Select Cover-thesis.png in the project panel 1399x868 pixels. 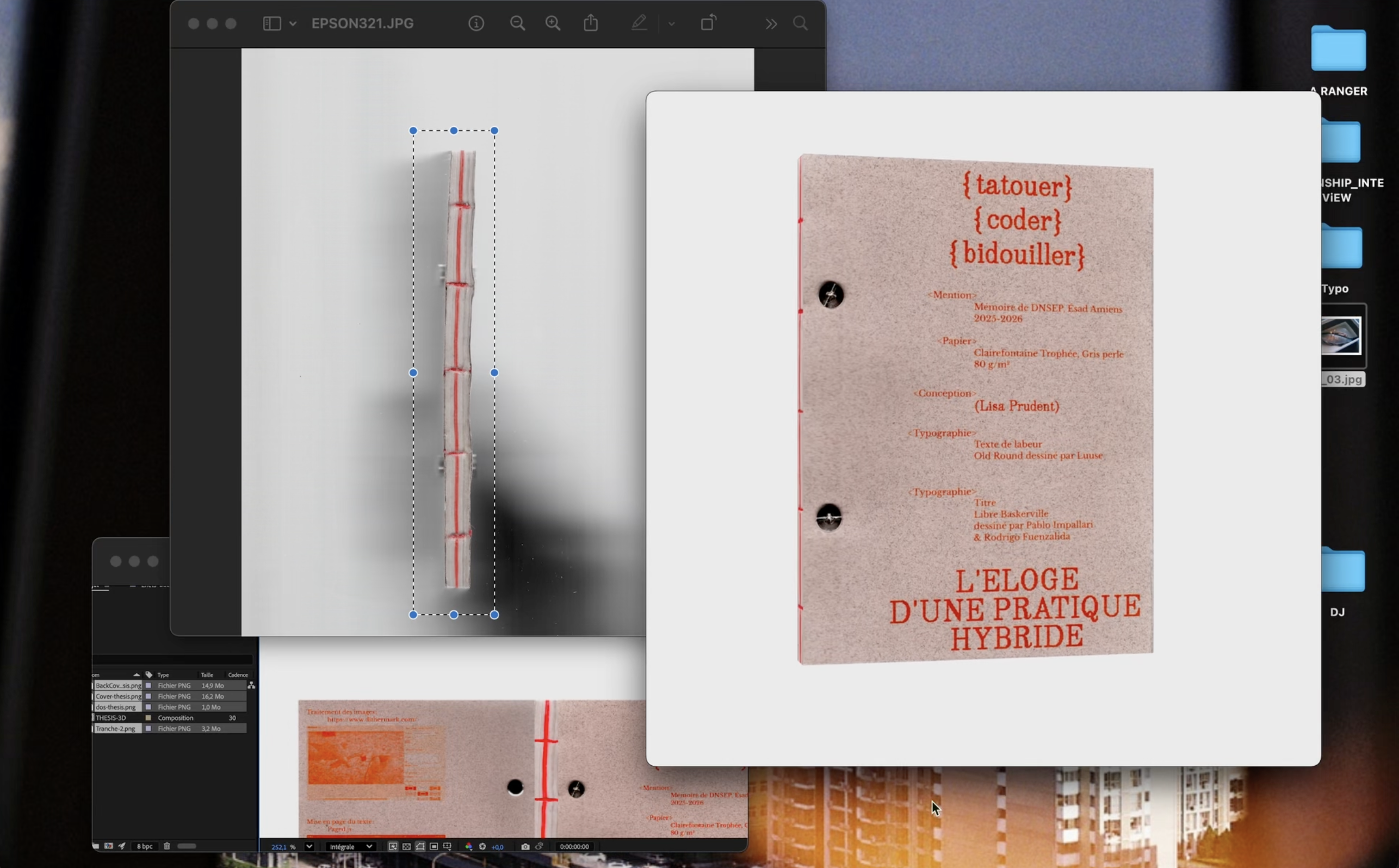point(118,696)
